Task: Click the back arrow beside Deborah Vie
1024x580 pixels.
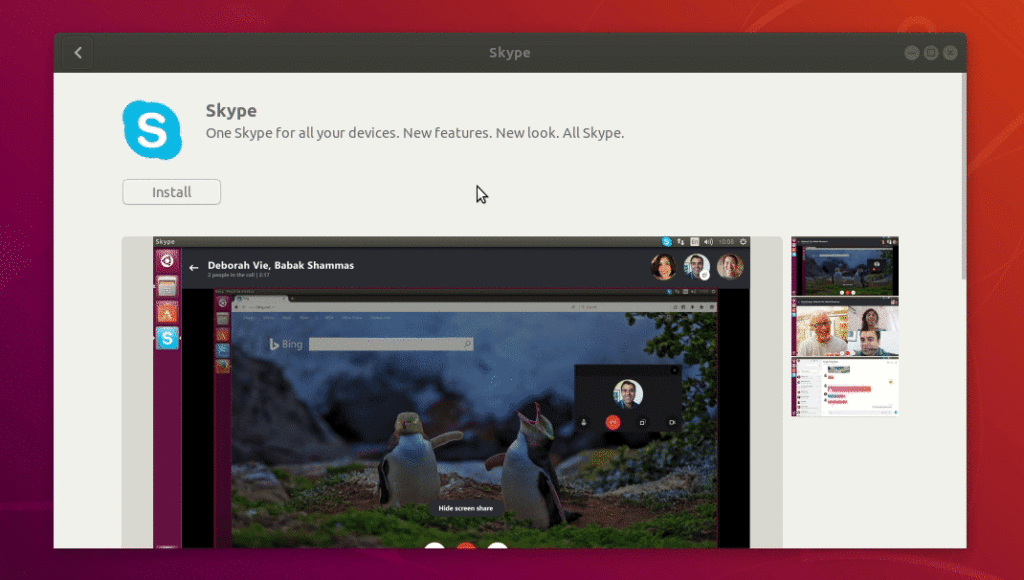Action: 193,267
